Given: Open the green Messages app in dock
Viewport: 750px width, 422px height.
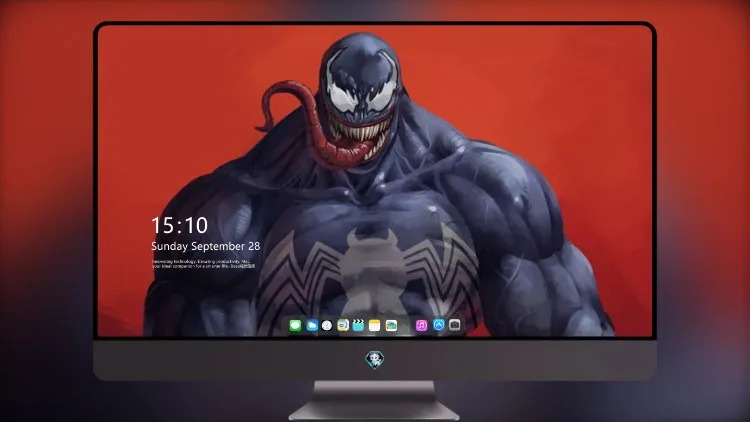Looking at the screenshot, I should [x=295, y=325].
